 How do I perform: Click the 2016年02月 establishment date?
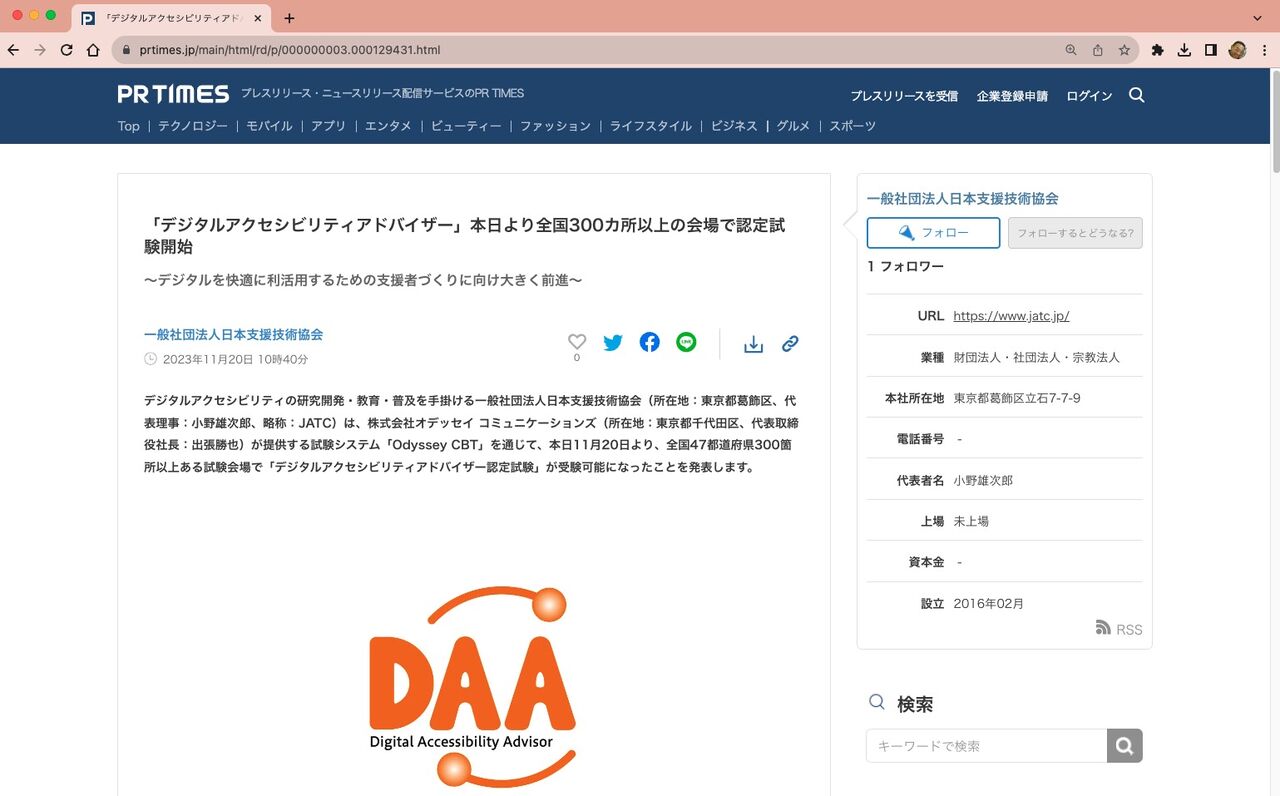[x=988, y=604]
